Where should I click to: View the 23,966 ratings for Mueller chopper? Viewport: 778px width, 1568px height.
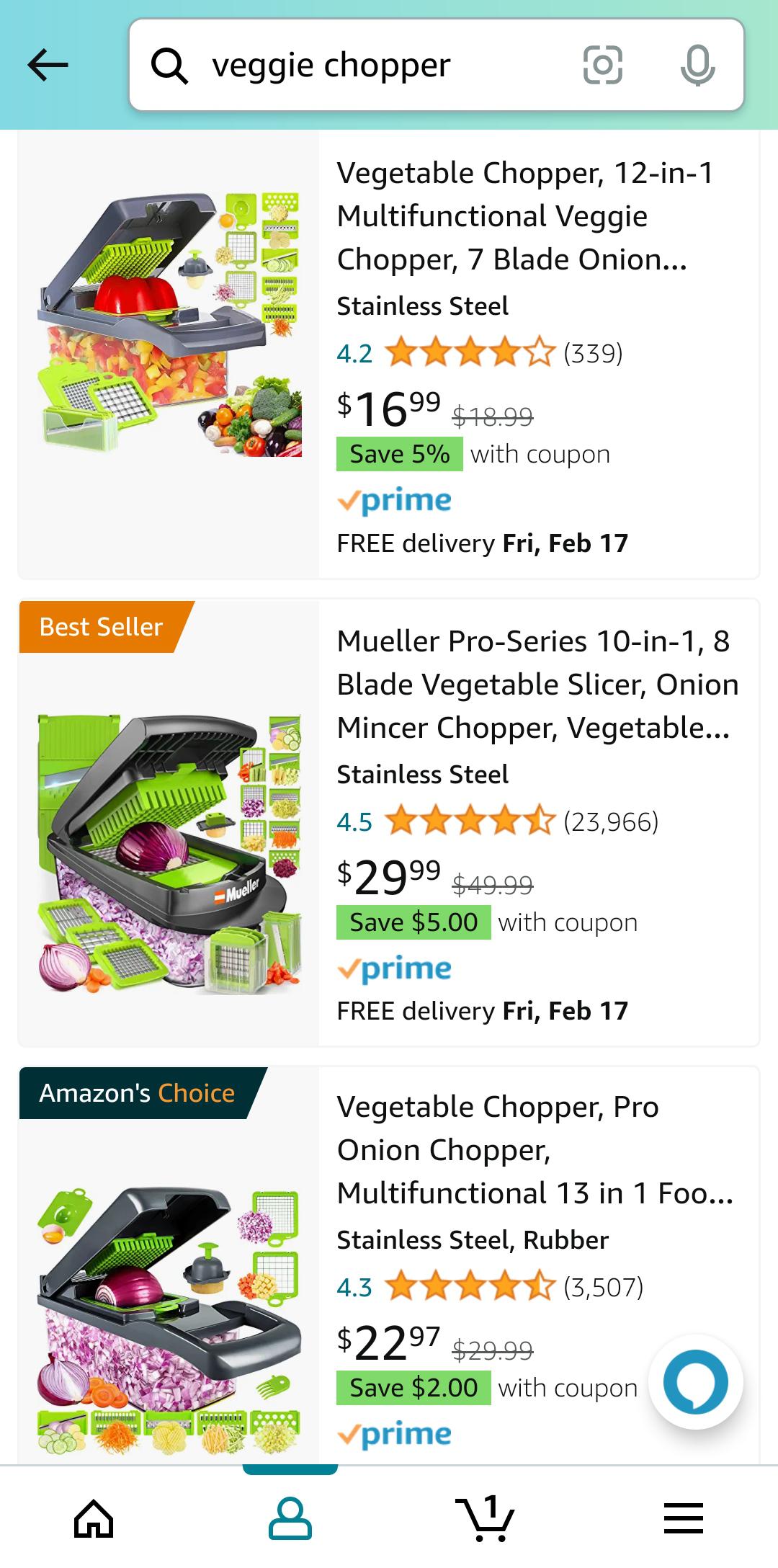611,821
